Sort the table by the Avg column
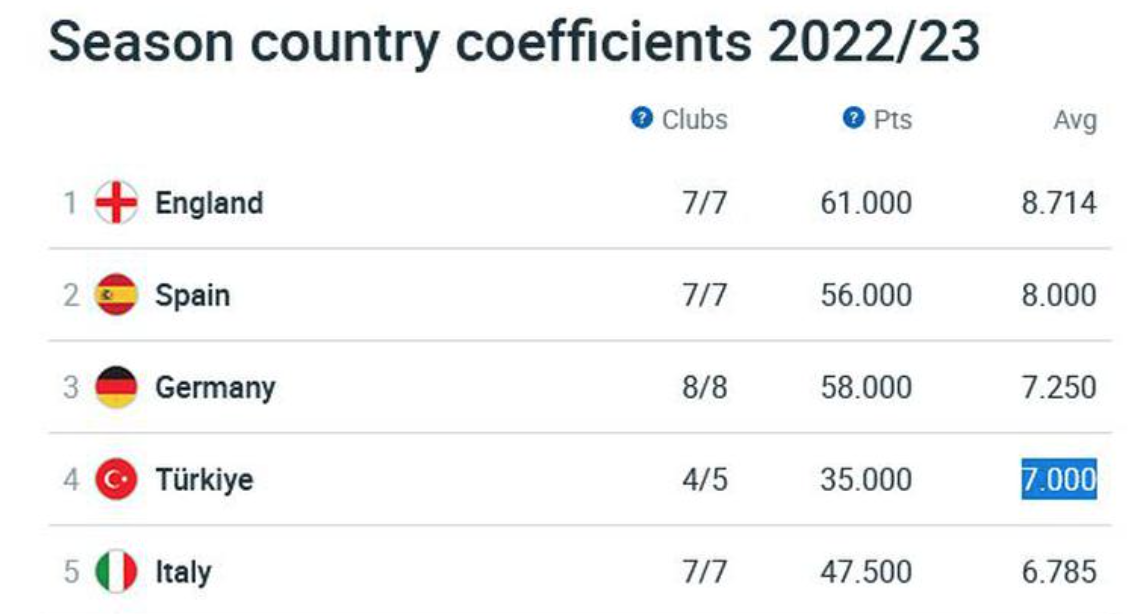This screenshot has width=1136, height=614. (x=1075, y=120)
